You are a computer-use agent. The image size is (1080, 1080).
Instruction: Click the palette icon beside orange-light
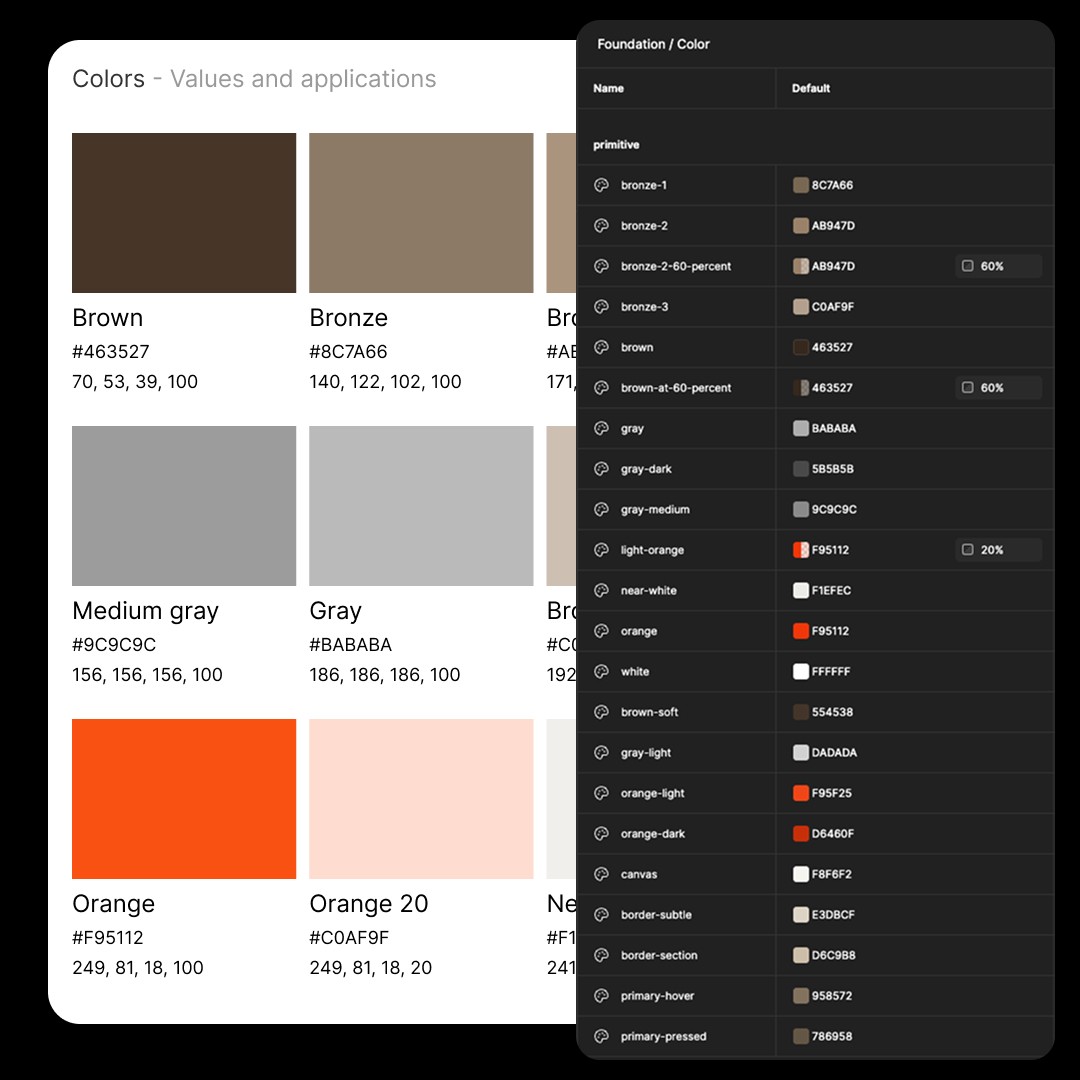tap(601, 793)
